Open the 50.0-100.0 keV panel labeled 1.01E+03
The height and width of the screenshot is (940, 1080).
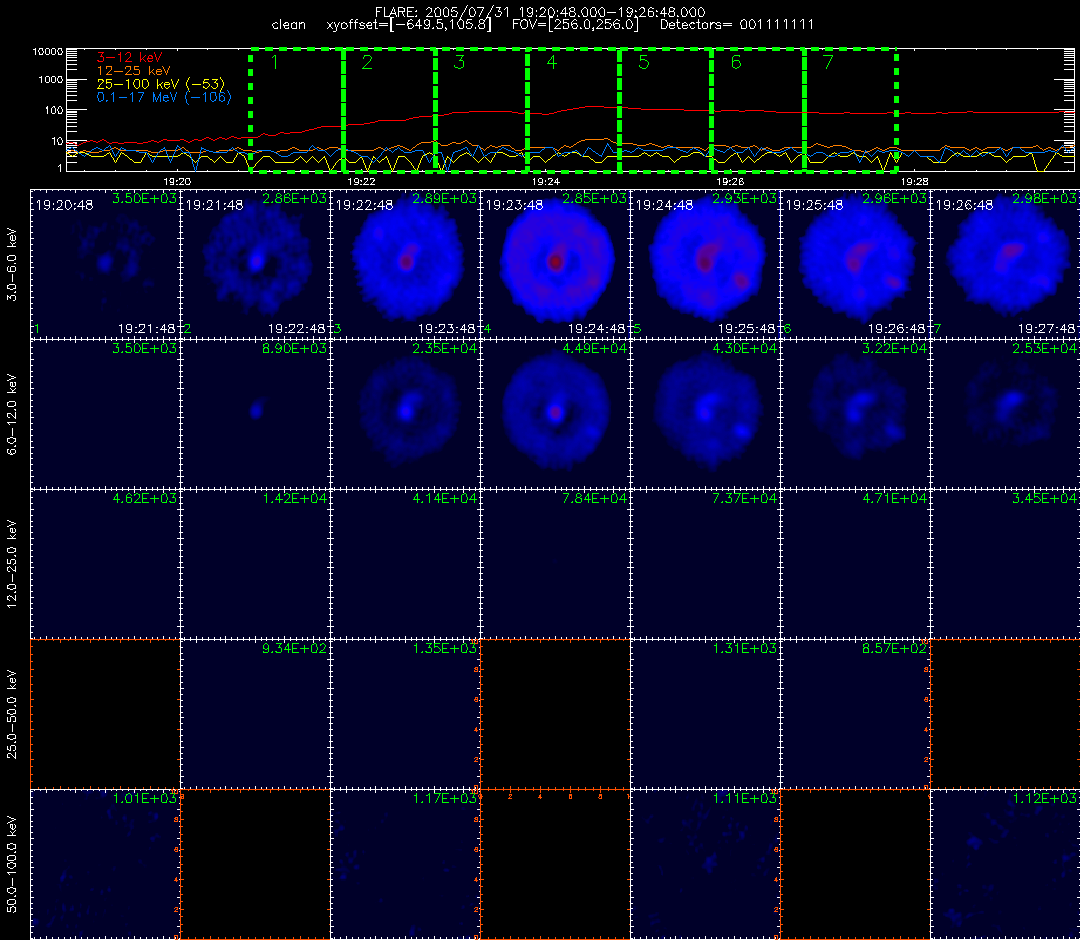tap(105, 864)
